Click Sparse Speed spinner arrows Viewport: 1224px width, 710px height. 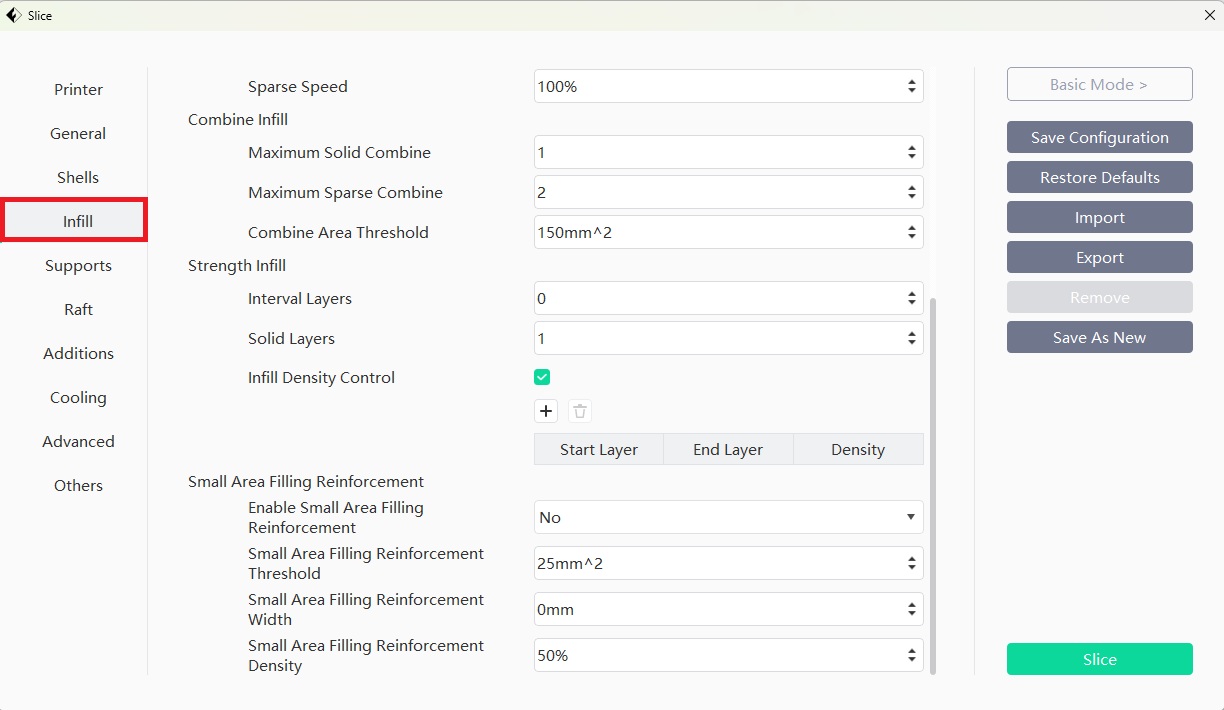[x=911, y=87]
